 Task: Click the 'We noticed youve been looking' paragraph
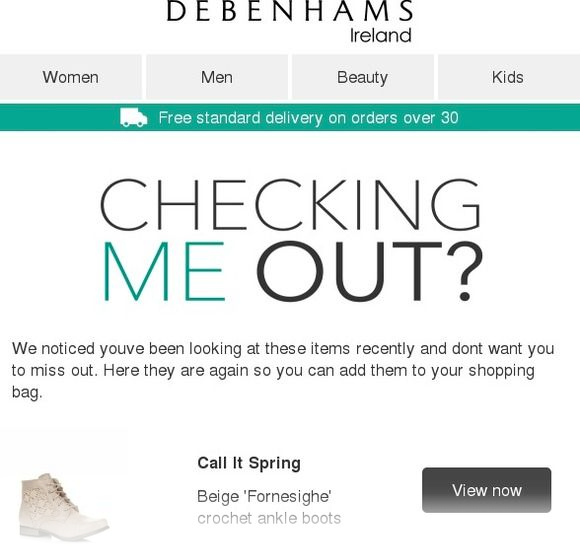283,370
